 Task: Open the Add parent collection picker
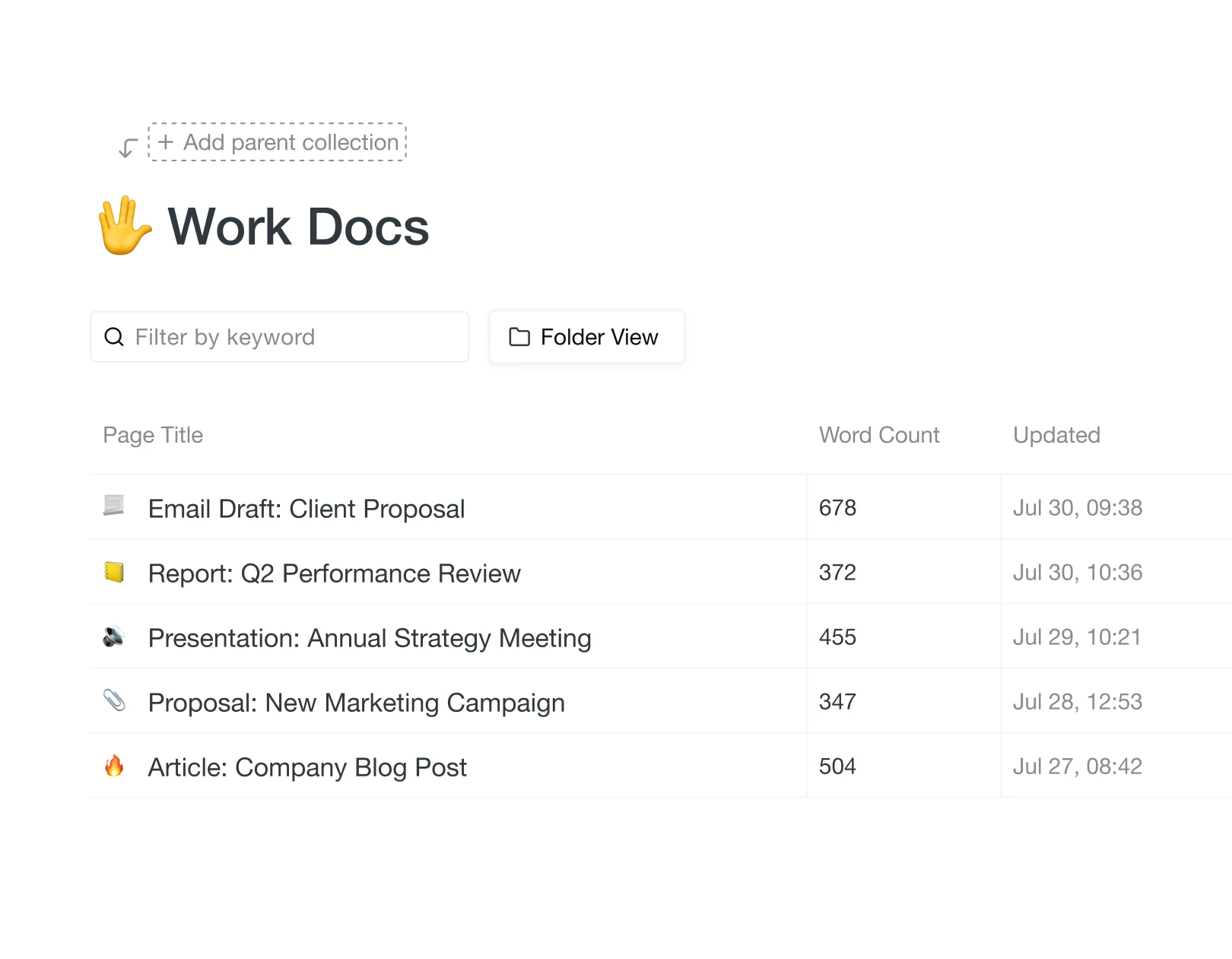278,142
